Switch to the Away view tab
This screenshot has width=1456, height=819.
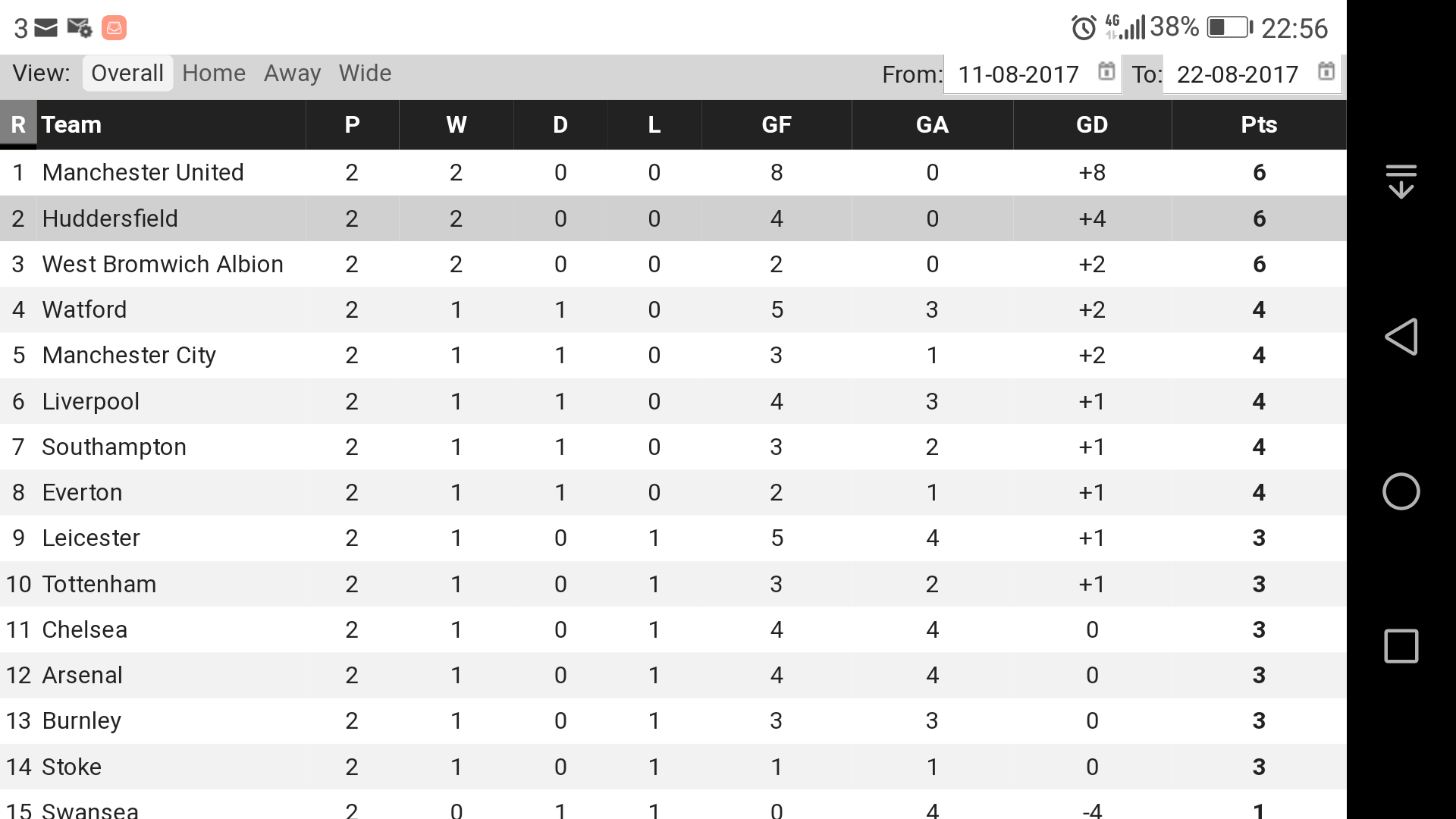(x=292, y=74)
